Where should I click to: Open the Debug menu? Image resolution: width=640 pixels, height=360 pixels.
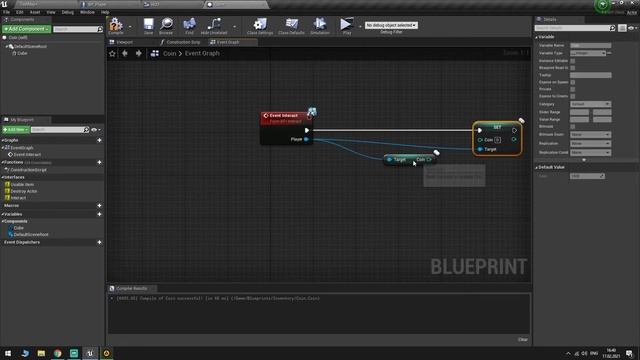pyautogui.click(x=67, y=12)
